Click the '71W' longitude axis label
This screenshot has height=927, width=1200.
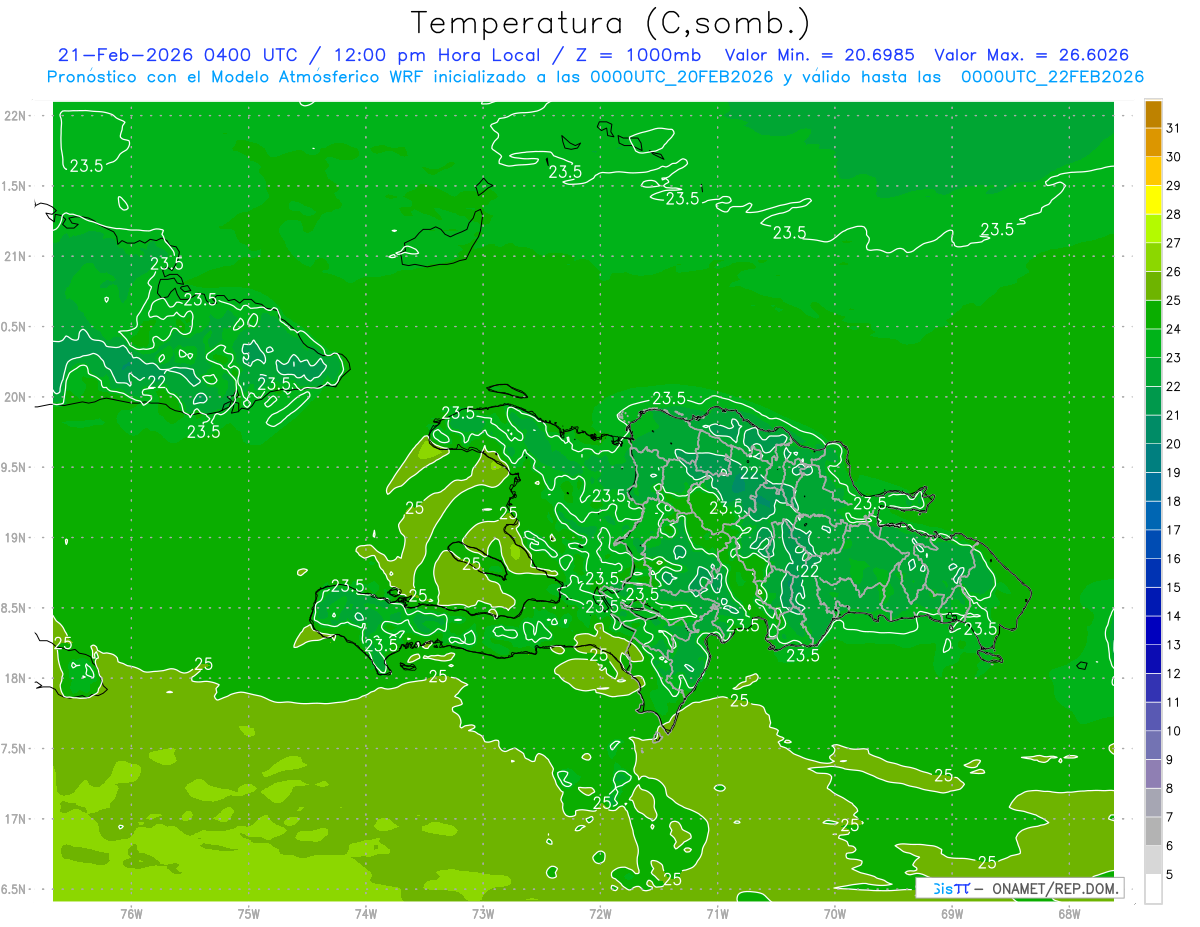(717, 914)
